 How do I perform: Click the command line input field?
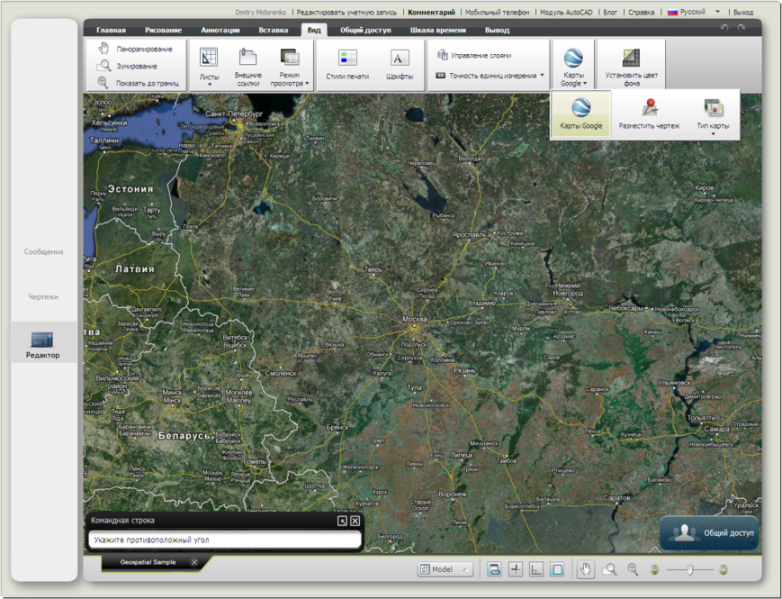coord(225,540)
